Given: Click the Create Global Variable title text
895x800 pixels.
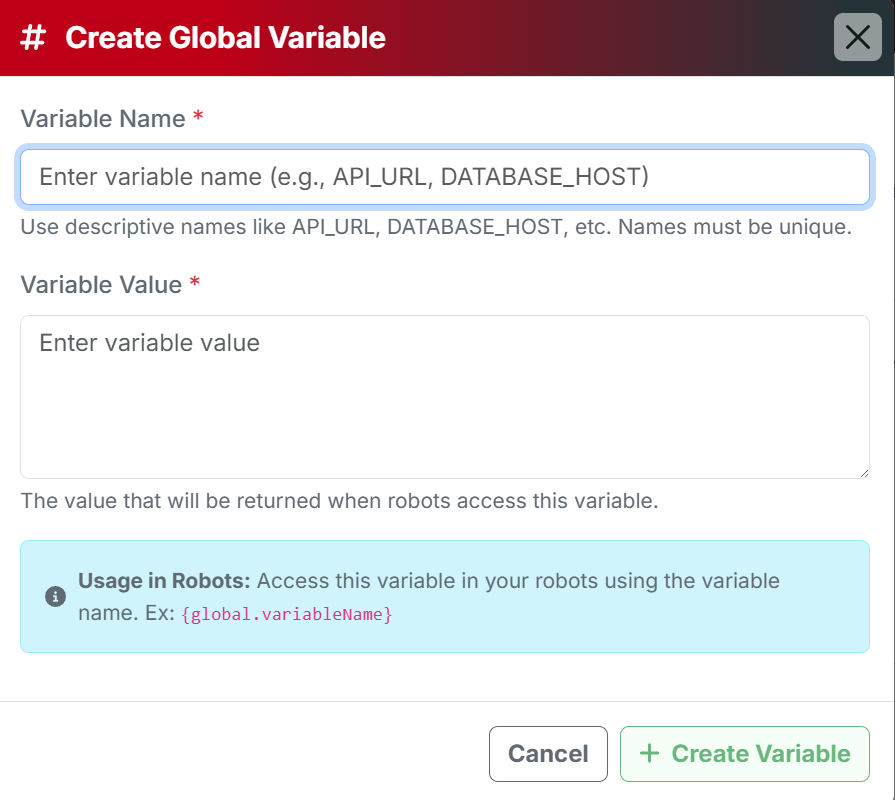Looking at the screenshot, I should pos(225,38).
